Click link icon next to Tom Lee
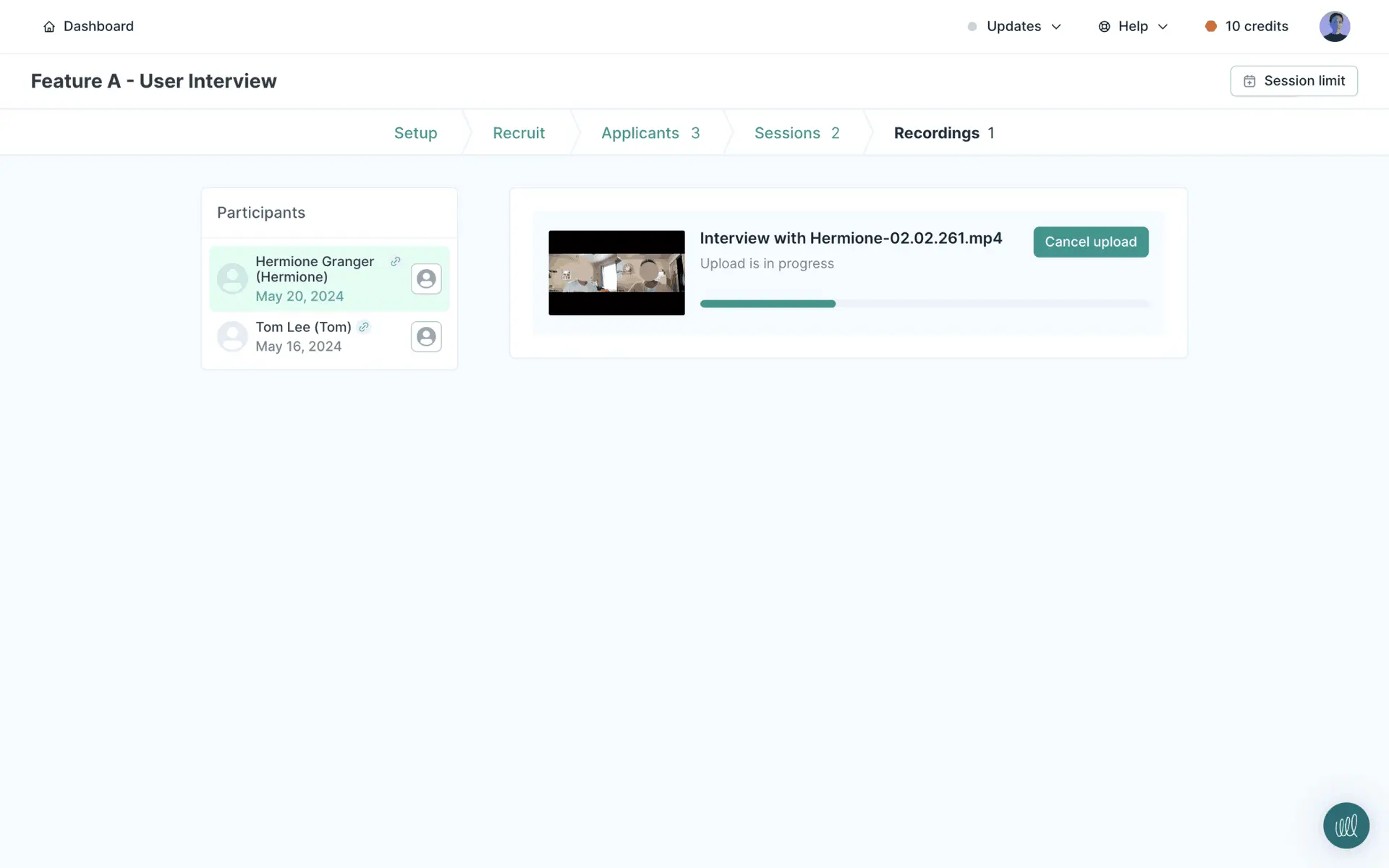Screen dimensions: 1389x868 [x=364, y=327]
